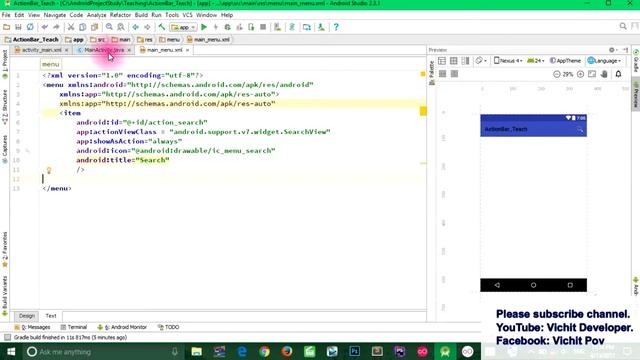Click the Replace magnifier icon
Image resolution: width=640 pixels, height=360 pixels.
[x=121, y=27]
